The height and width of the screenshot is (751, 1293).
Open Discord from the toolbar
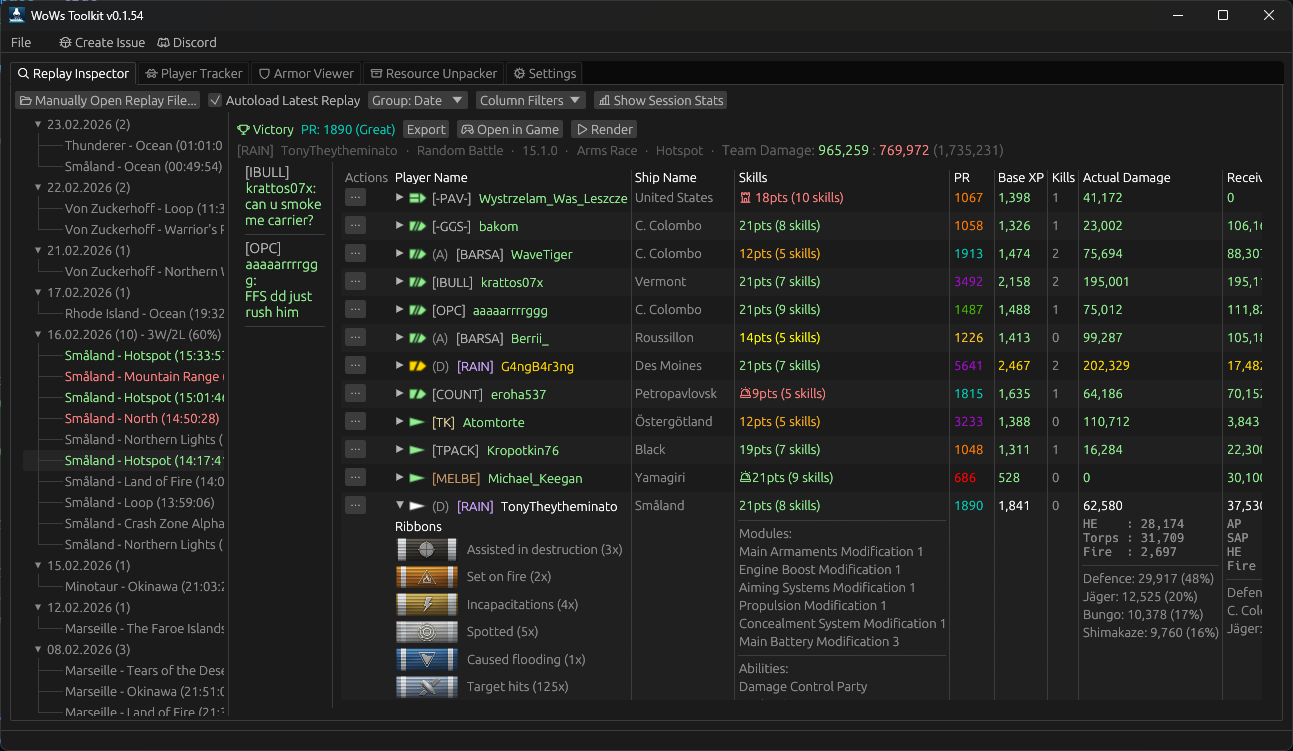pyautogui.click(x=186, y=42)
